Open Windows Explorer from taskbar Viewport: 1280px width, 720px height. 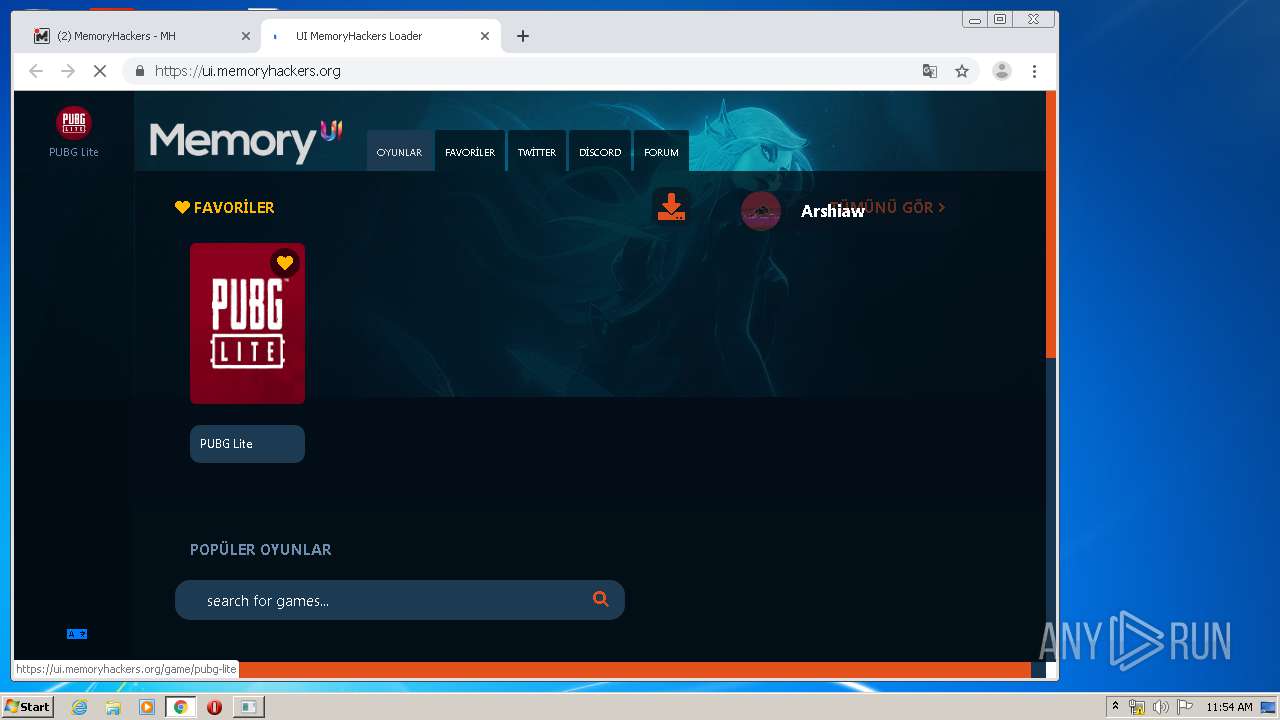point(113,707)
